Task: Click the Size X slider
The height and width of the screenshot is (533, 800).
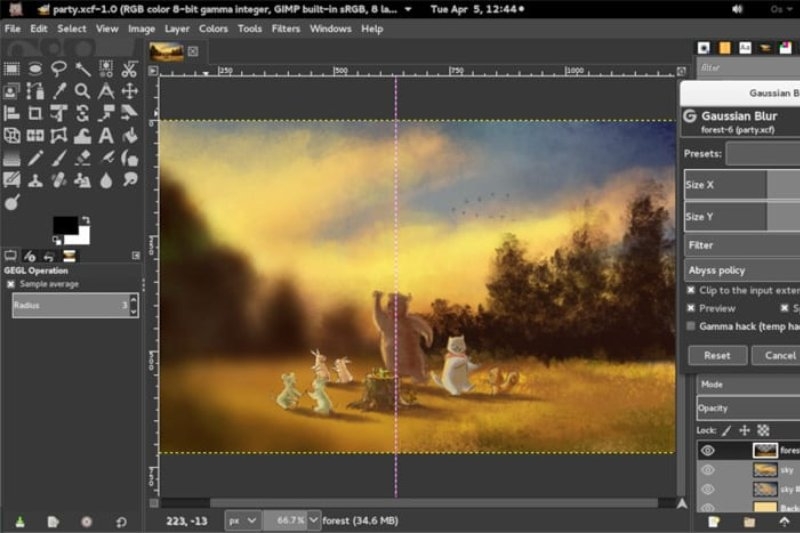Action: [742, 185]
